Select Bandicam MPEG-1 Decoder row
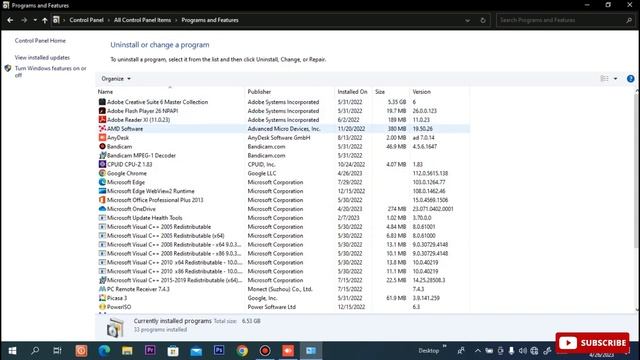 (x=283, y=156)
